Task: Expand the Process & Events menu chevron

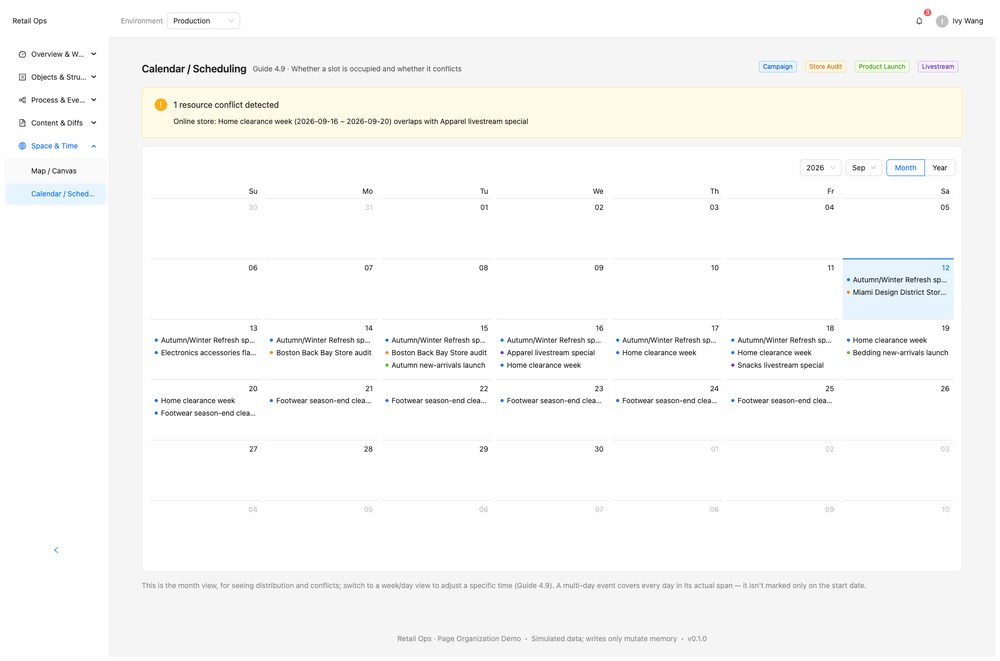Action: tap(94, 100)
